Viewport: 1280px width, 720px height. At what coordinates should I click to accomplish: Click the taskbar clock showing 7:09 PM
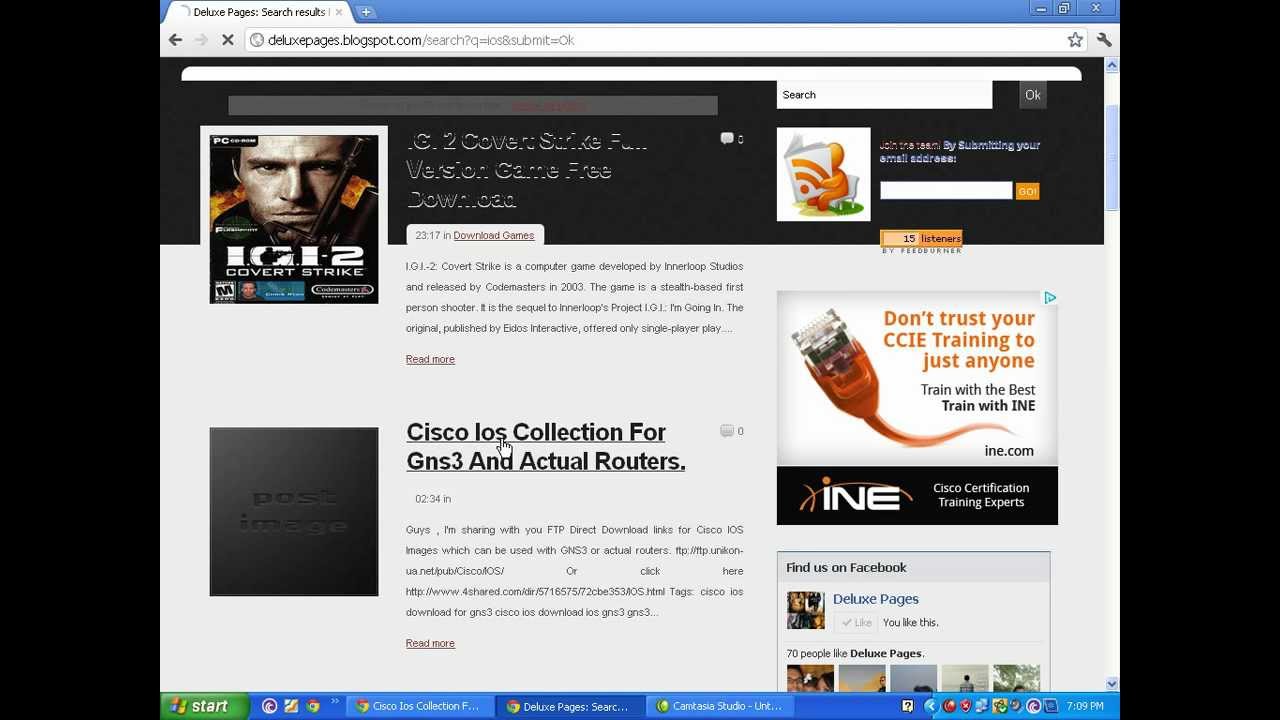click(1085, 706)
